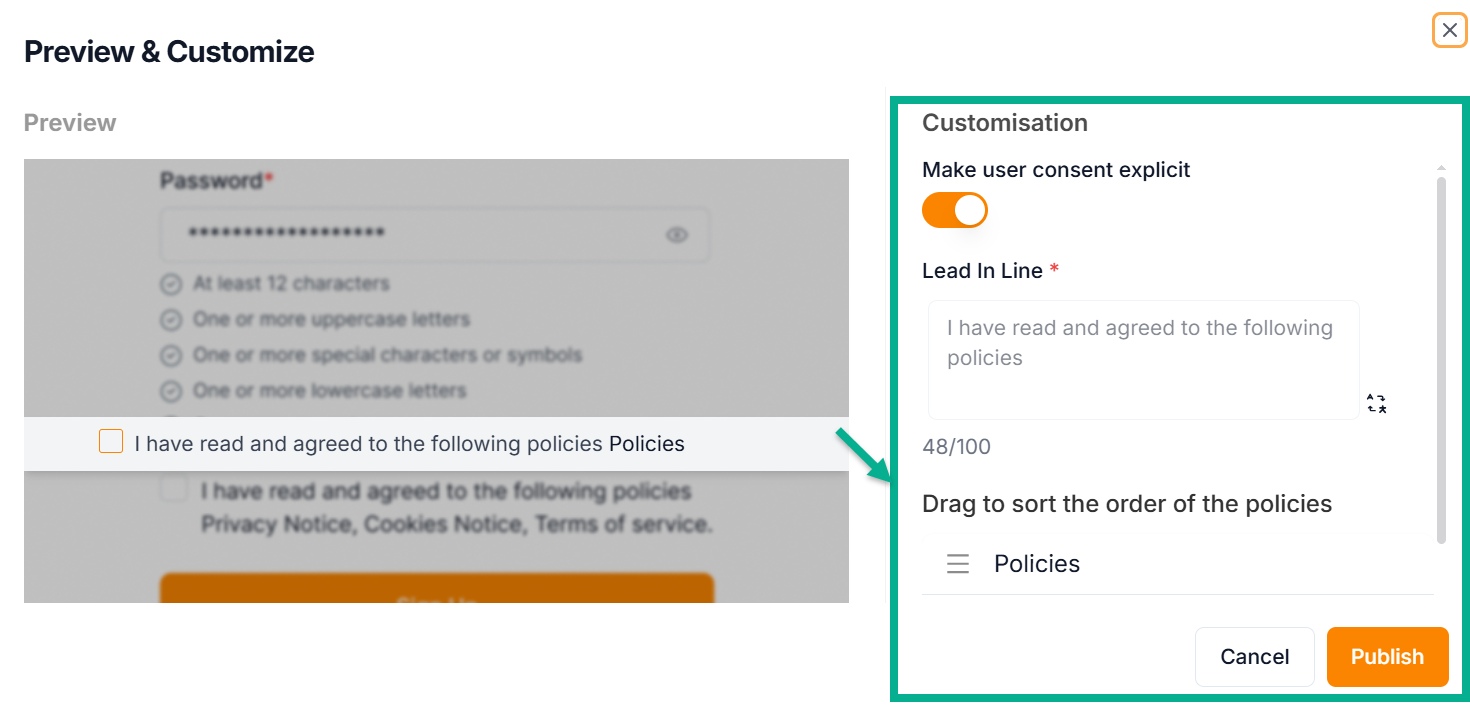
Task: Click the drag handle icon next to Policies
Action: pyautogui.click(x=958, y=564)
